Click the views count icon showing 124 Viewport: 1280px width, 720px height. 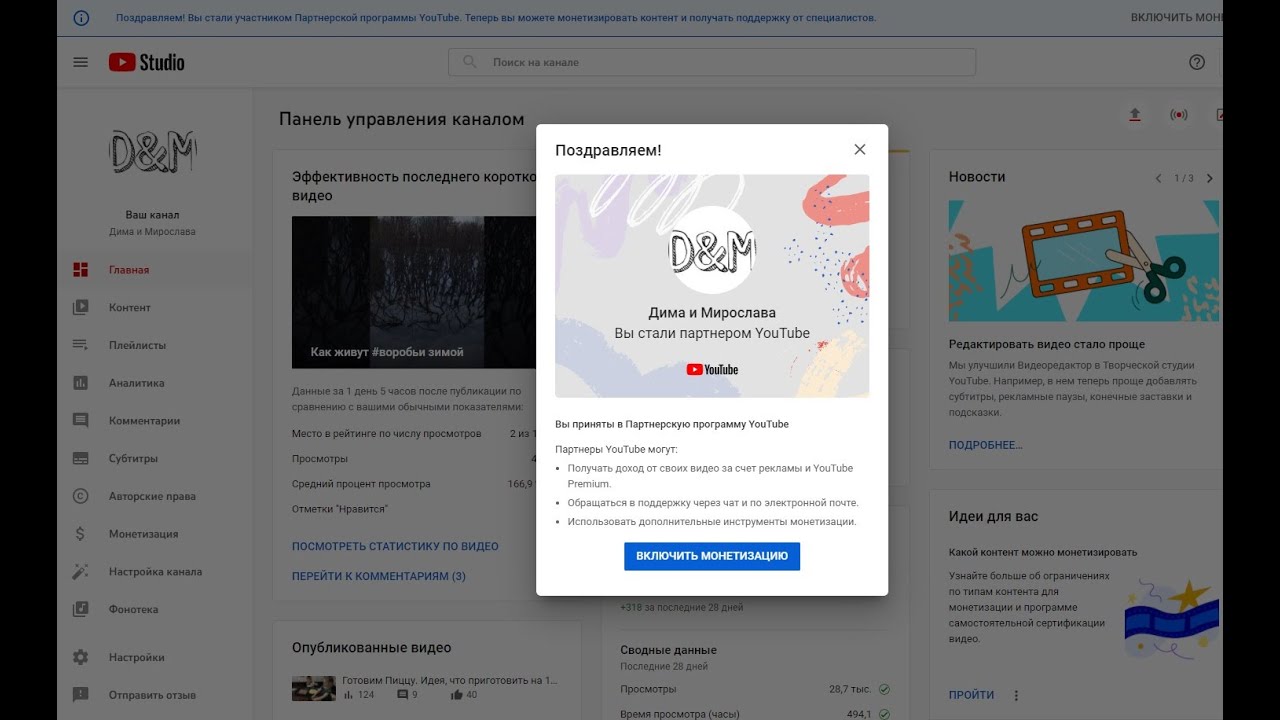pyautogui.click(x=349, y=695)
